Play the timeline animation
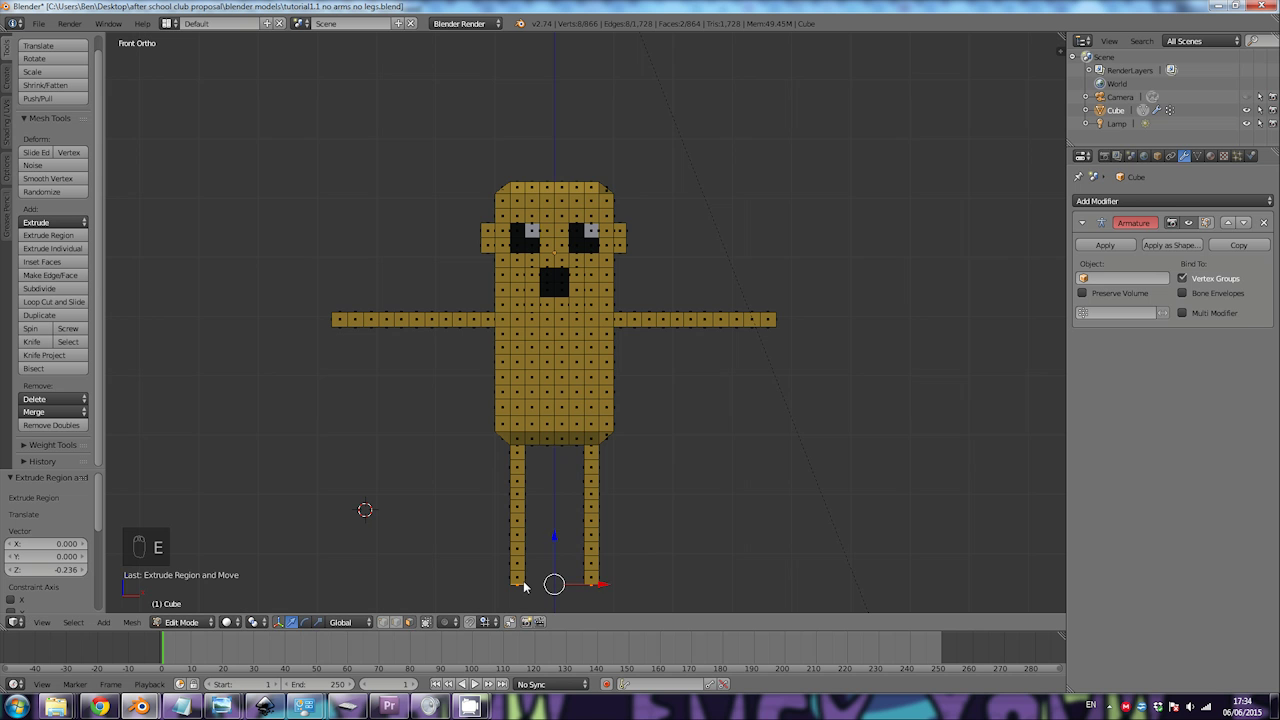The height and width of the screenshot is (720, 1280). pyautogui.click(x=474, y=684)
